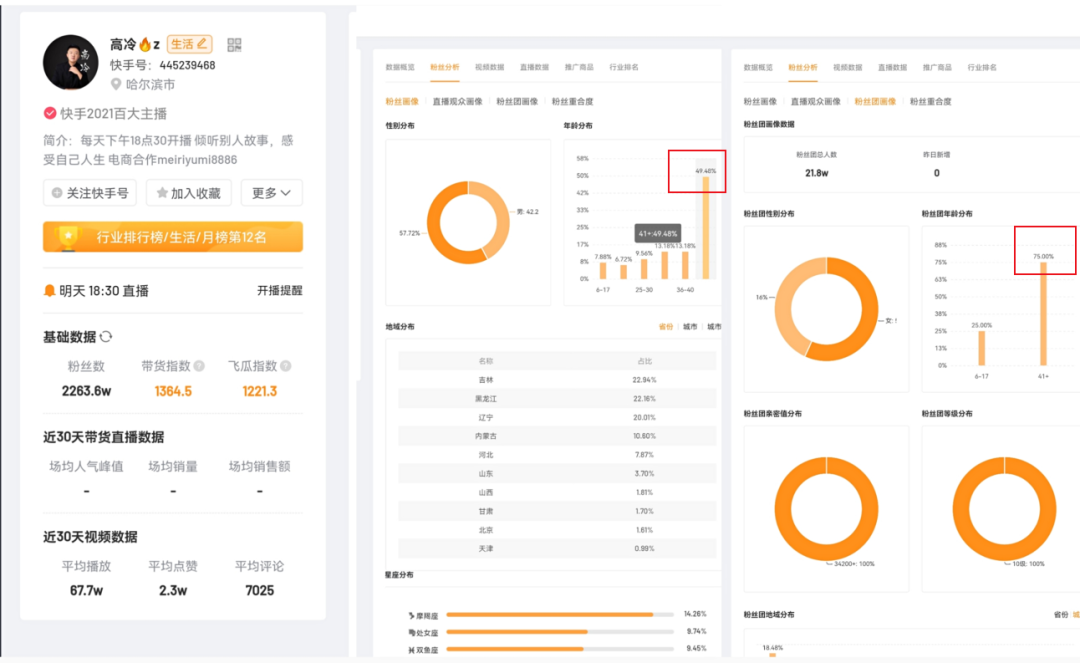Viewport: 1080px width, 663px height.
Task: Click the bell icon before 明天 18:30 直播
Action: coord(50,291)
